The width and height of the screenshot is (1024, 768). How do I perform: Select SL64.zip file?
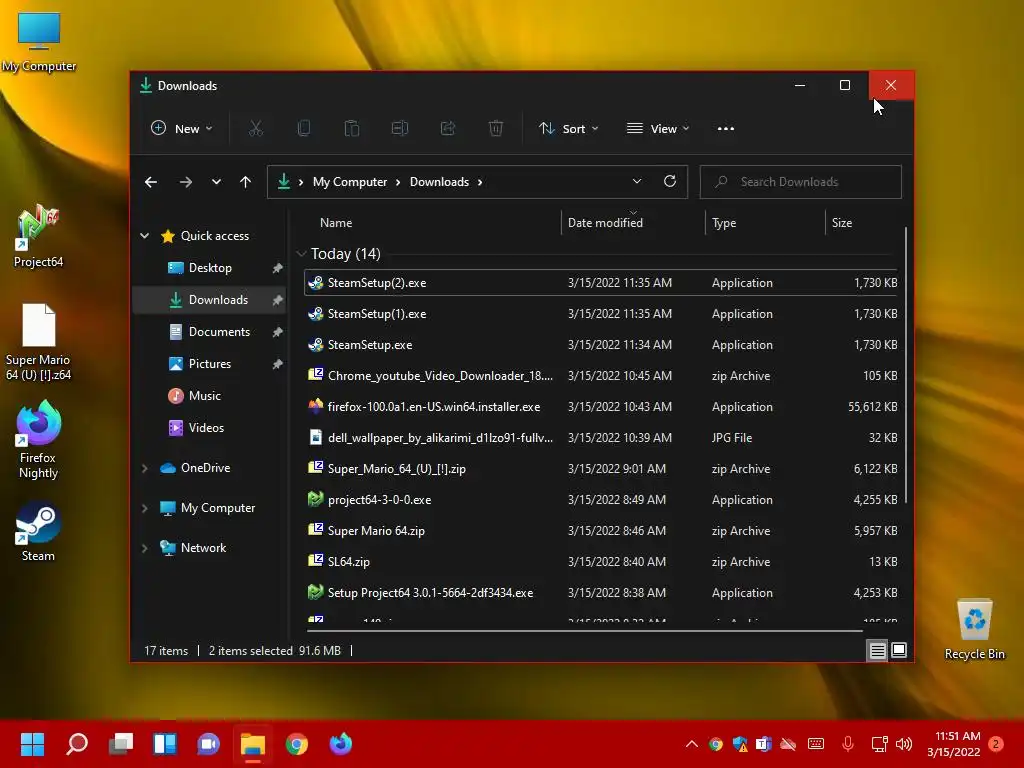pyautogui.click(x=601, y=562)
